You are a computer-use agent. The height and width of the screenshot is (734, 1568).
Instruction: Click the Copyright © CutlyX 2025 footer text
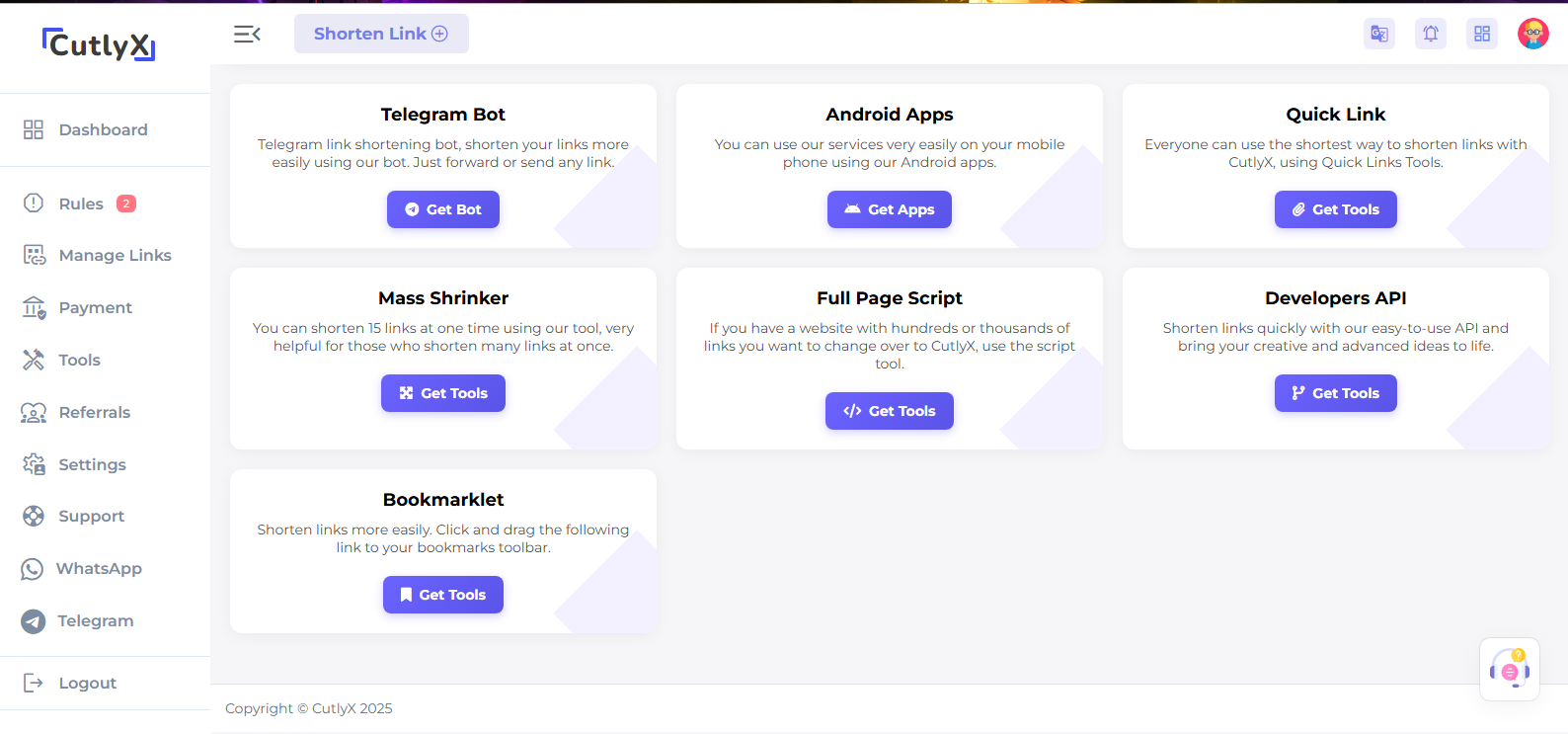pos(309,708)
